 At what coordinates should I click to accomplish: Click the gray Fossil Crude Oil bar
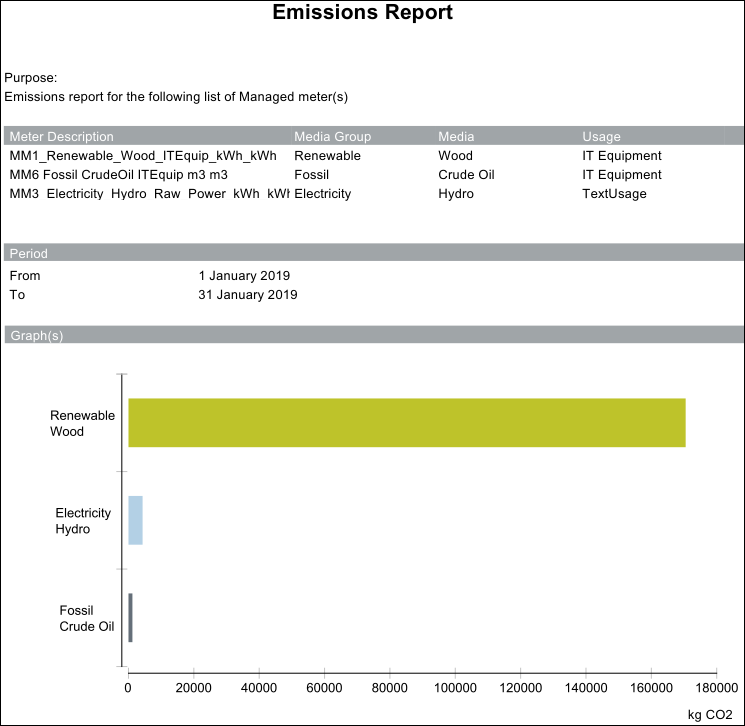pos(130,617)
